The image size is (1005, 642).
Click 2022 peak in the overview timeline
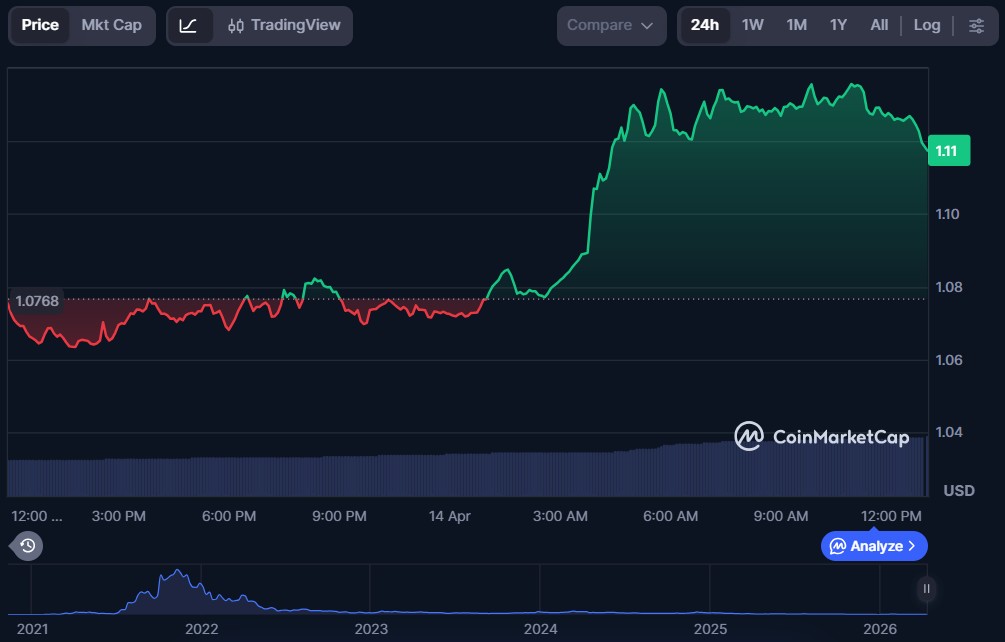[x=178, y=573]
